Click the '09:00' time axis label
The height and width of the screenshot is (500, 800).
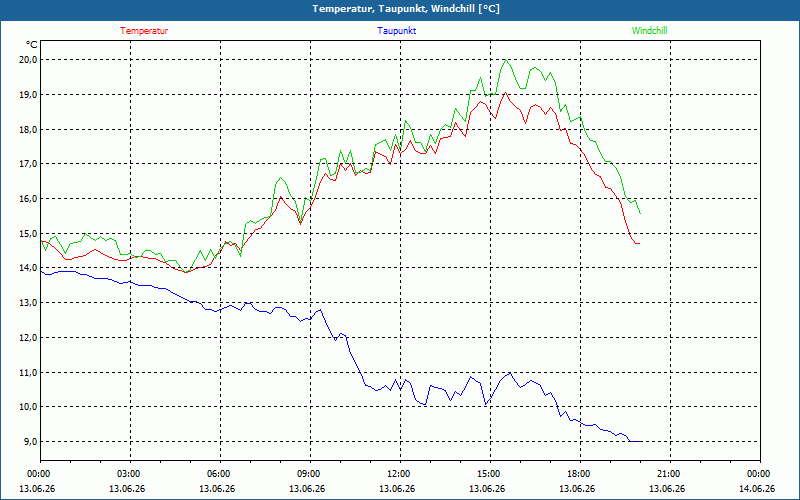[x=307, y=474]
